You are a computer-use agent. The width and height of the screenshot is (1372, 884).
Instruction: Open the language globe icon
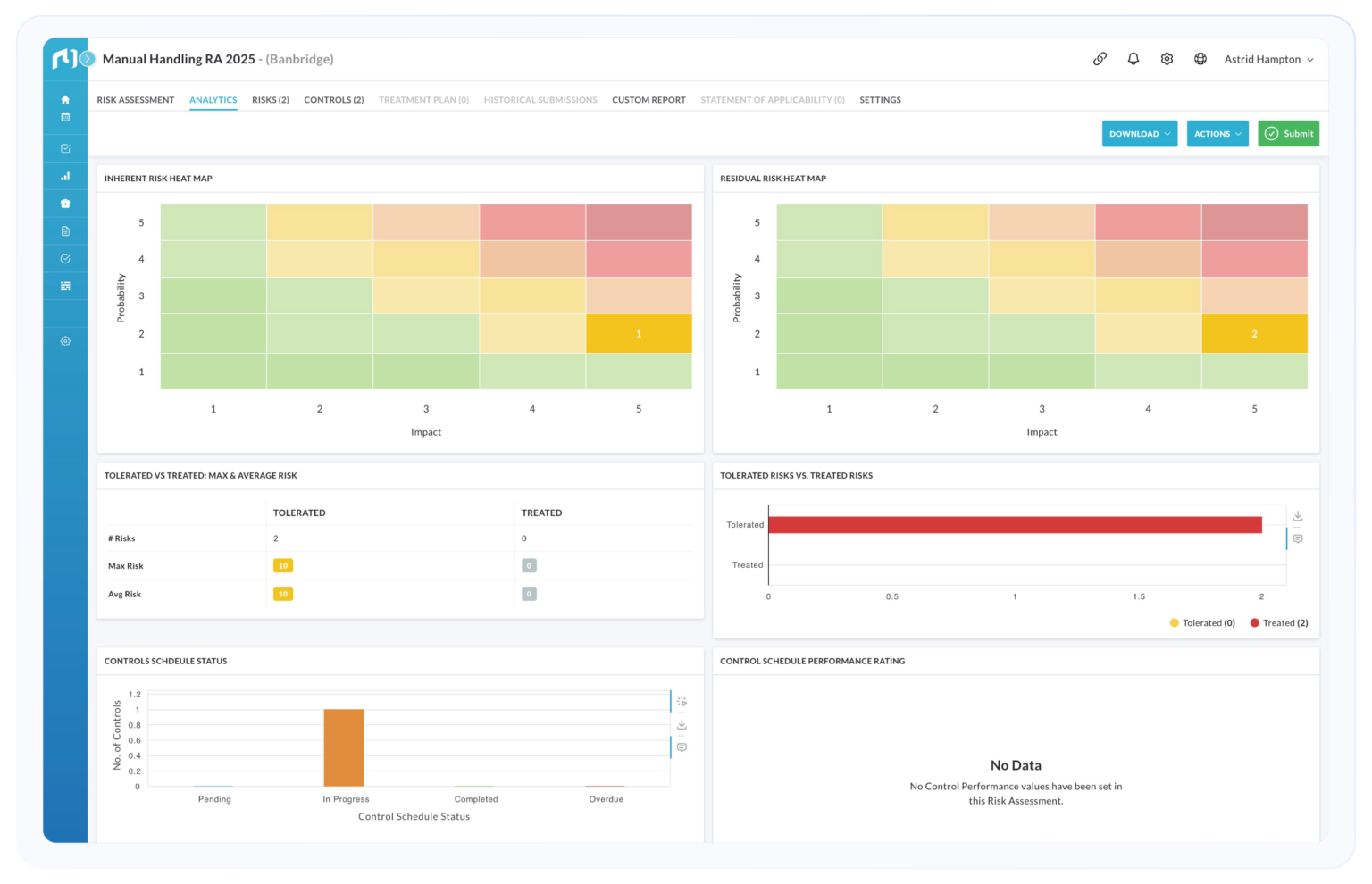click(1200, 59)
